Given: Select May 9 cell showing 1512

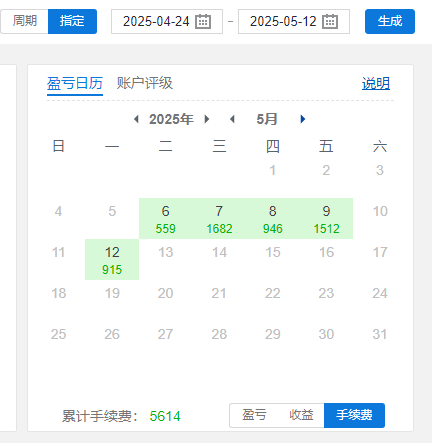Looking at the screenshot, I should [x=326, y=219].
